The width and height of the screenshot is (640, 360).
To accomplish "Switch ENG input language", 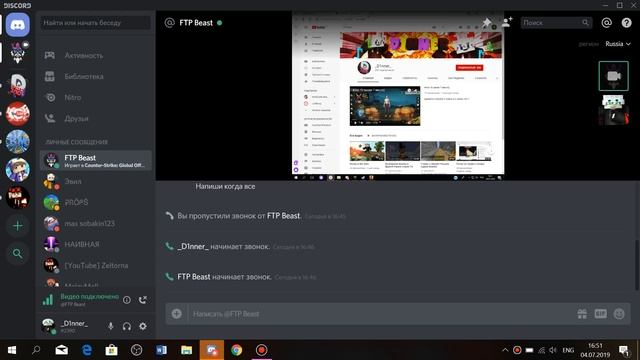I will coord(568,350).
